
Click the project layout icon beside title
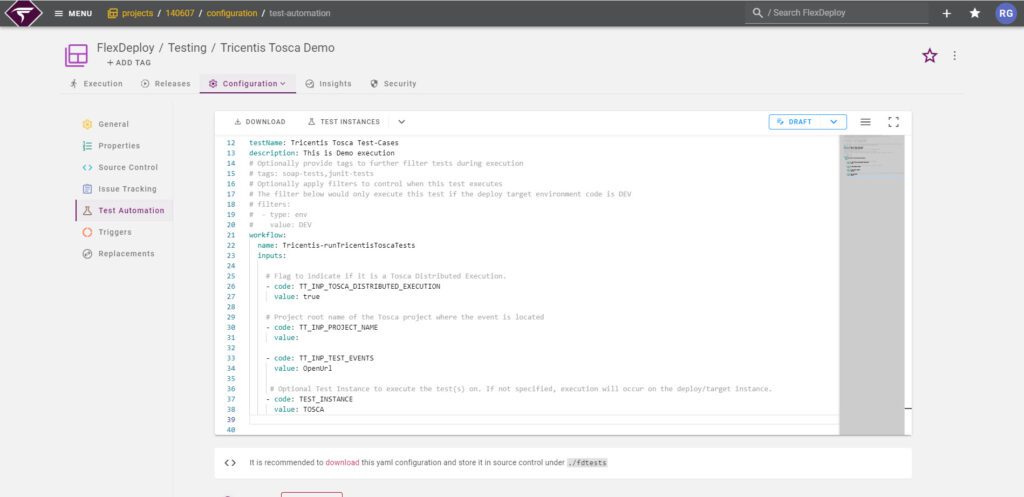click(76, 56)
